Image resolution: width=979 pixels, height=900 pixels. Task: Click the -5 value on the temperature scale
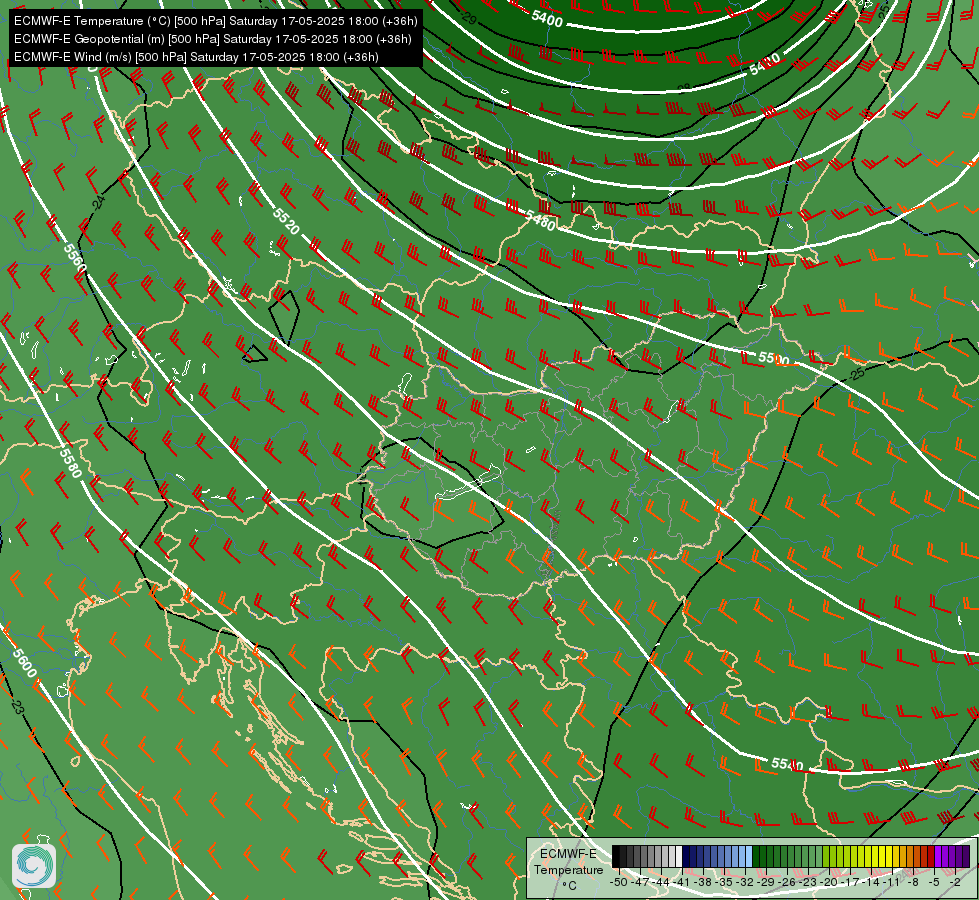coord(933,882)
